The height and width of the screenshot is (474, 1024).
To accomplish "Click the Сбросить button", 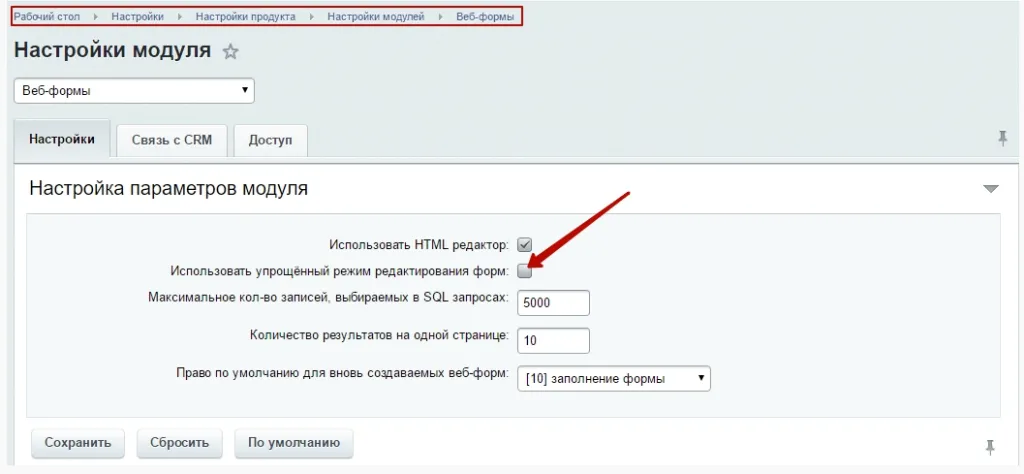I will (x=179, y=442).
